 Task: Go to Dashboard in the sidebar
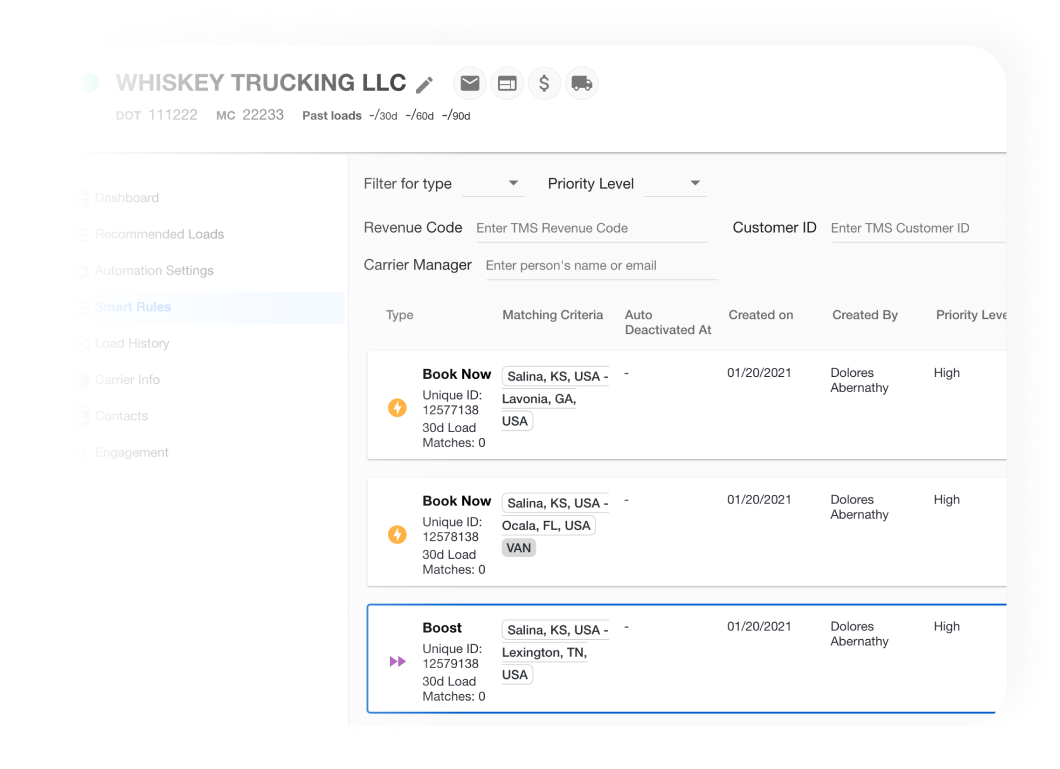127,198
